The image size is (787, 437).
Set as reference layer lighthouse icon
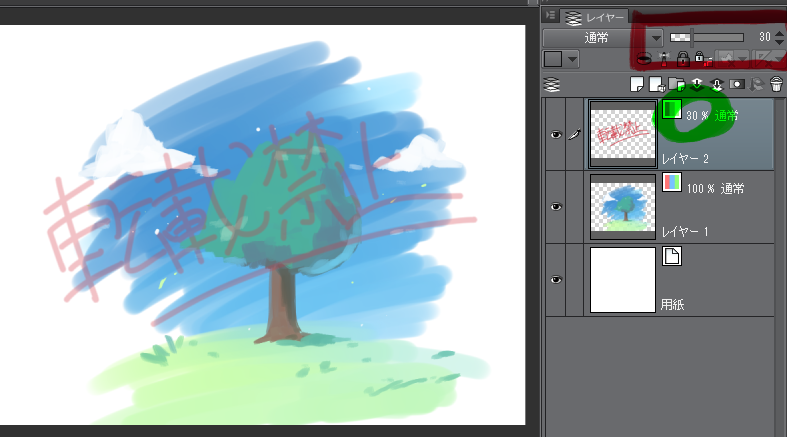pyautogui.click(x=664, y=59)
